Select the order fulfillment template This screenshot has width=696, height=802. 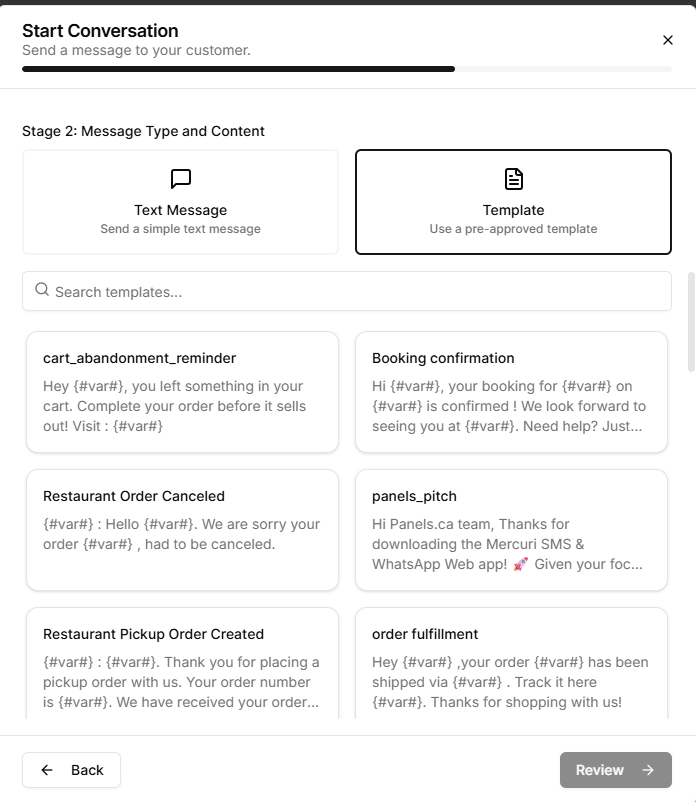[511, 664]
